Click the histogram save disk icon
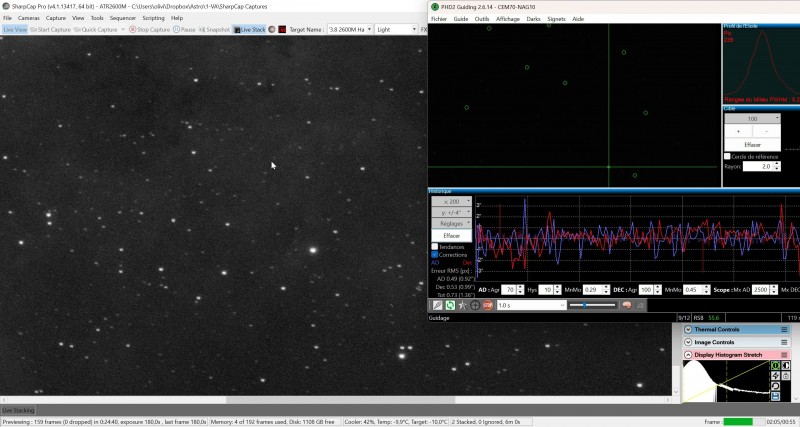The image size is (800, 427). coord(776,396)
